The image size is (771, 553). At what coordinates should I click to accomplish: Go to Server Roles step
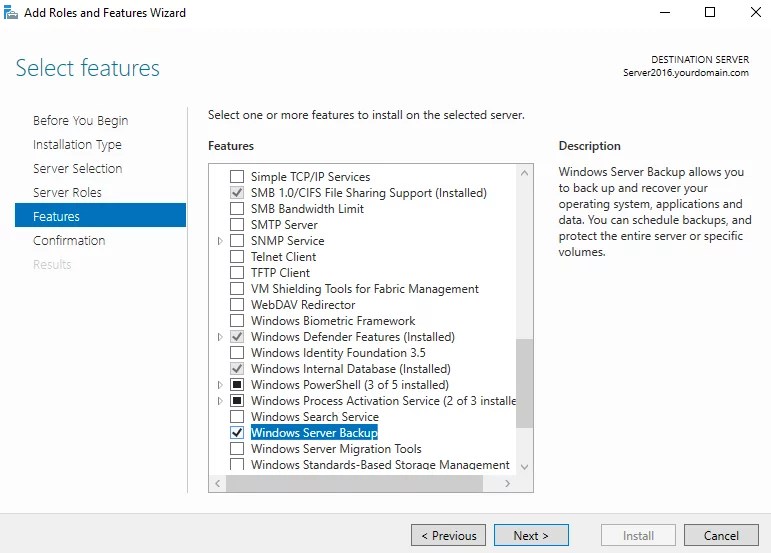coord(67,192)
